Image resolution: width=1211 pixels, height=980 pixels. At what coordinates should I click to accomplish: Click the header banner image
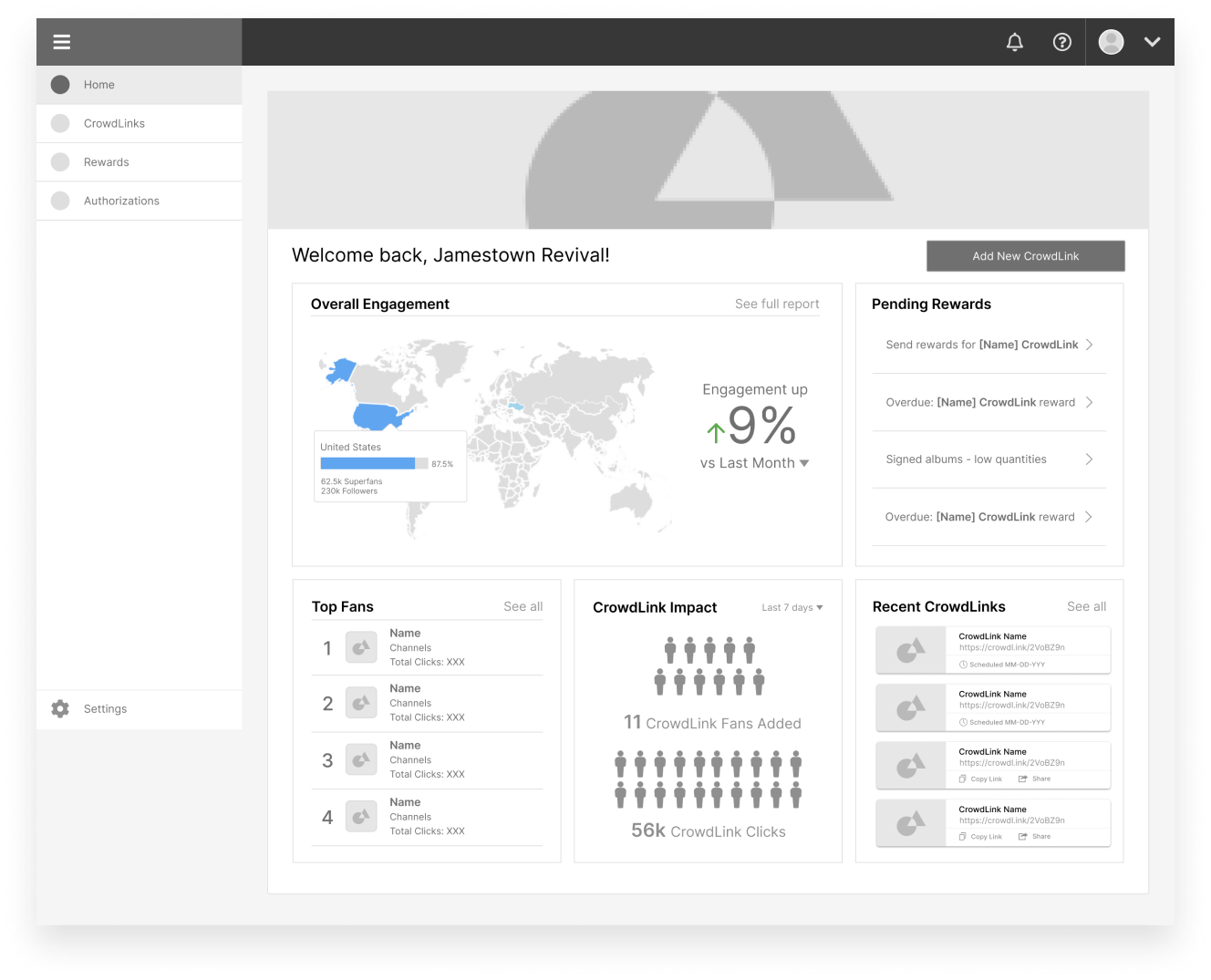(x=708, y=160)
